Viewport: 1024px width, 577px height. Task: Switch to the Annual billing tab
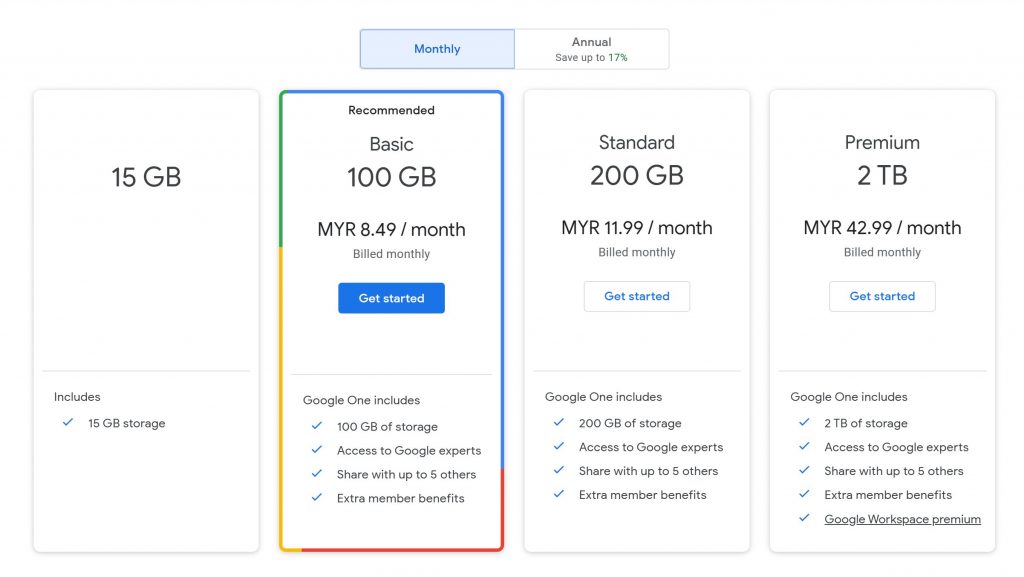tap(592, 49)
